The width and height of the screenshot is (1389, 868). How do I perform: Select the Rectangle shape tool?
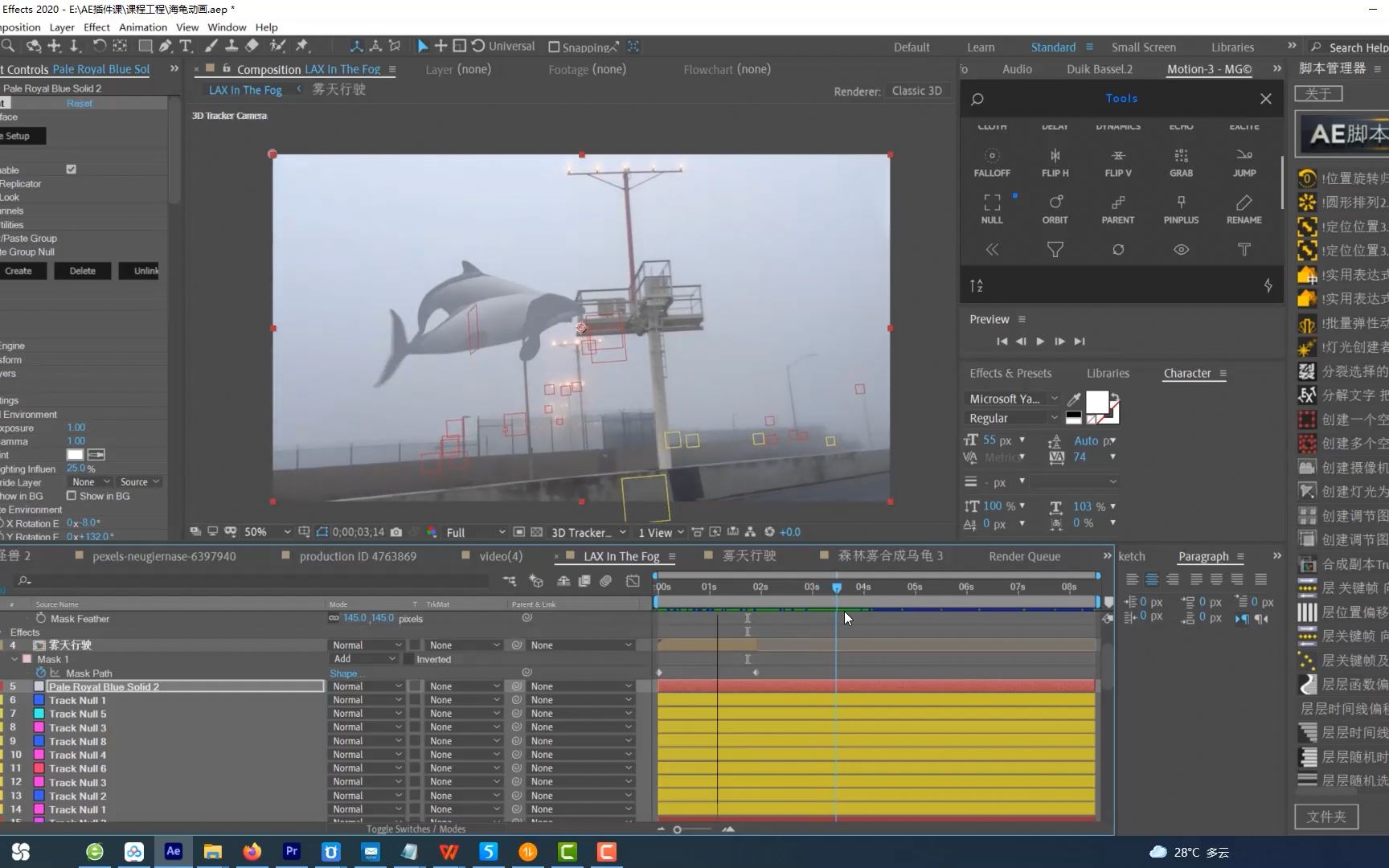[145, 46]
